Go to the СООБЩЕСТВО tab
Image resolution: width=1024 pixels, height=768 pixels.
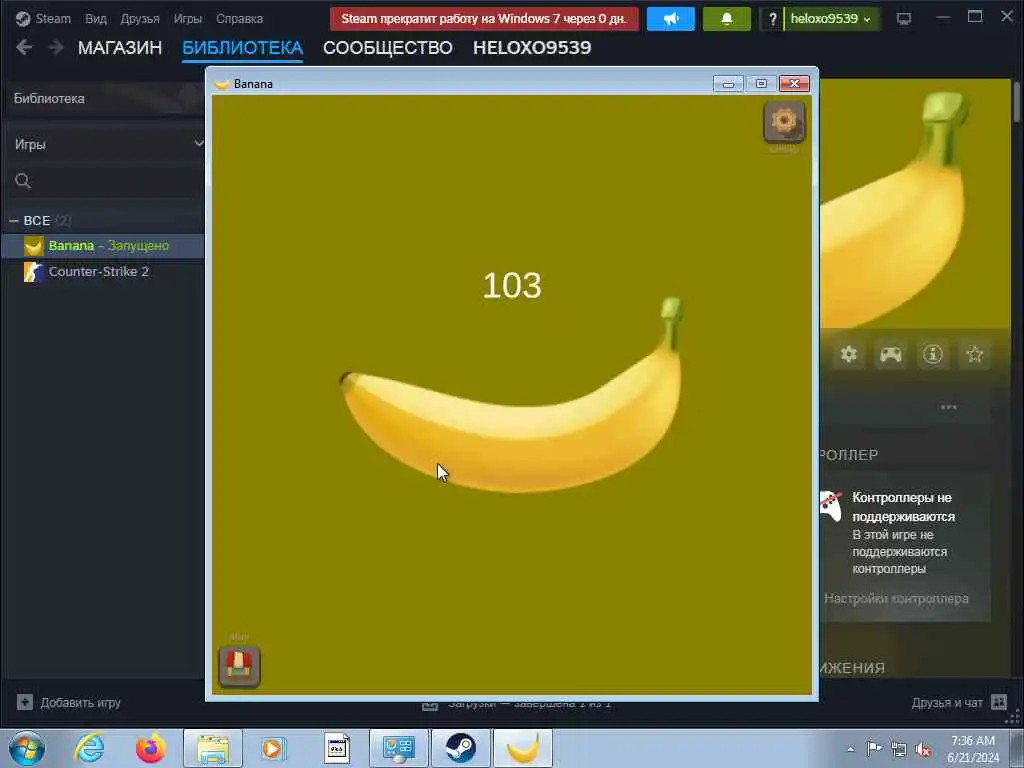pos(387,48)
